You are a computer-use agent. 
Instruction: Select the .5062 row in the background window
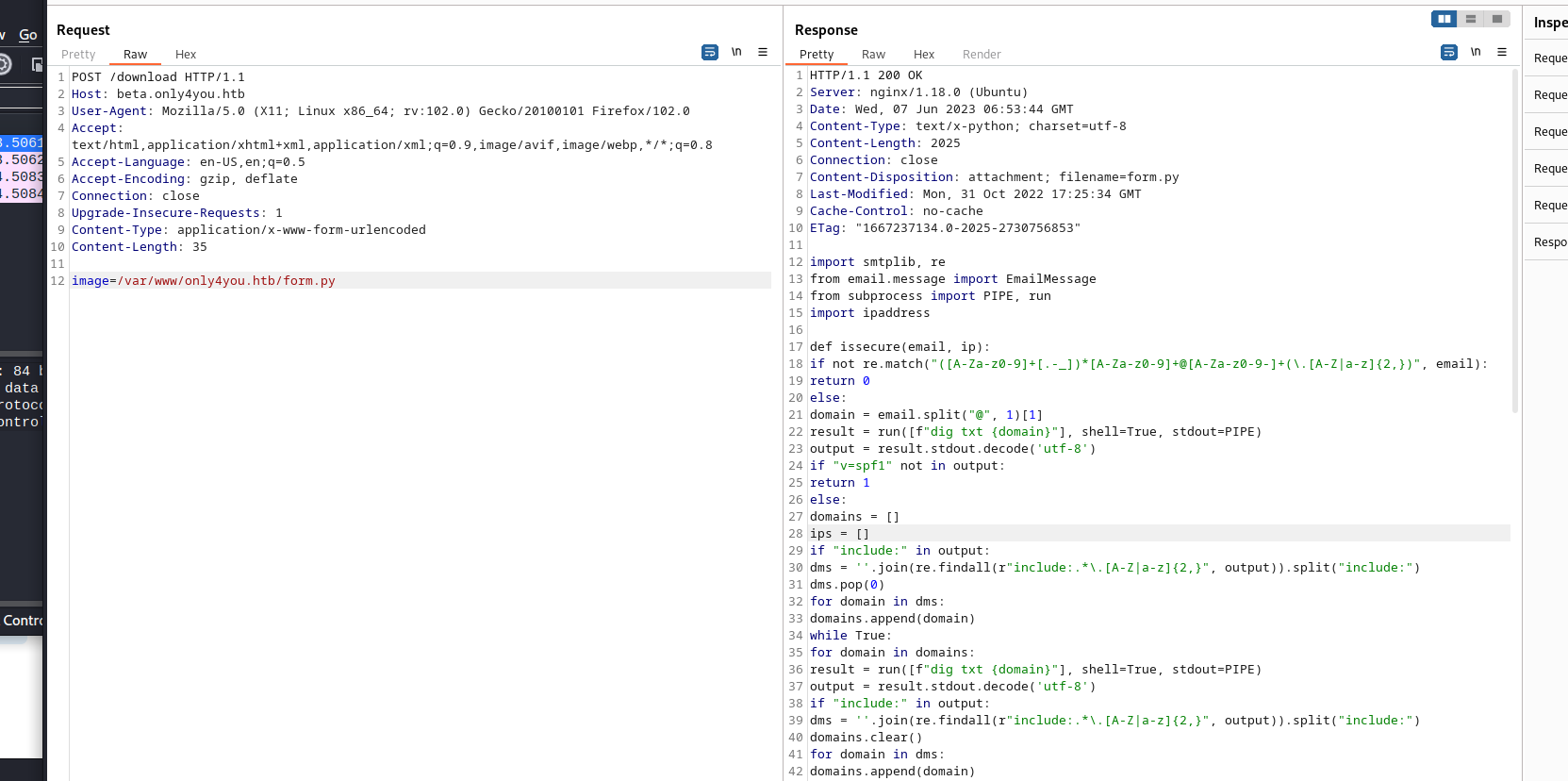coord(21,159)
